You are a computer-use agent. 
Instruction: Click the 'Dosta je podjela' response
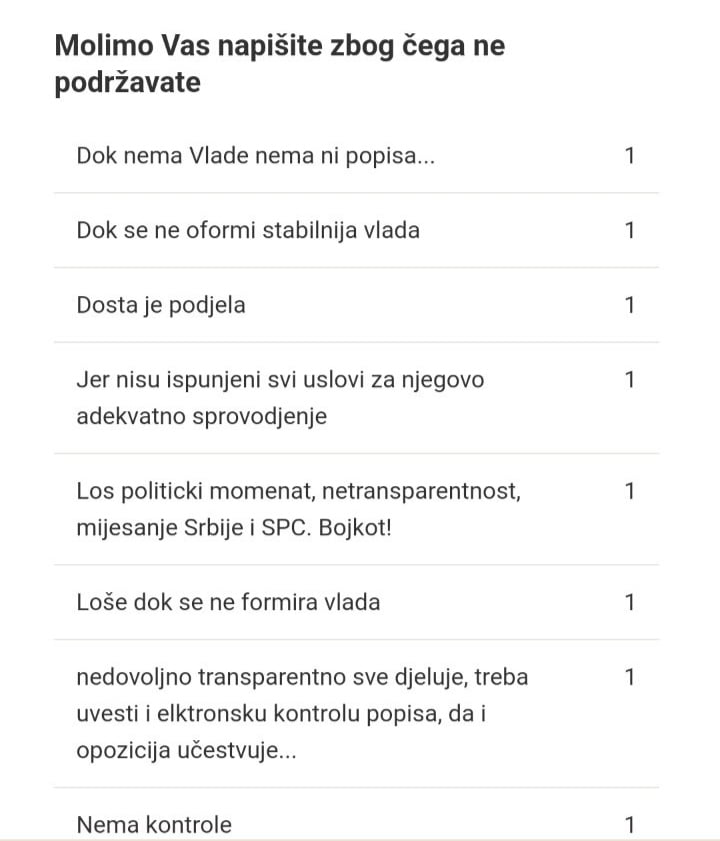click(x=161, y=305)
